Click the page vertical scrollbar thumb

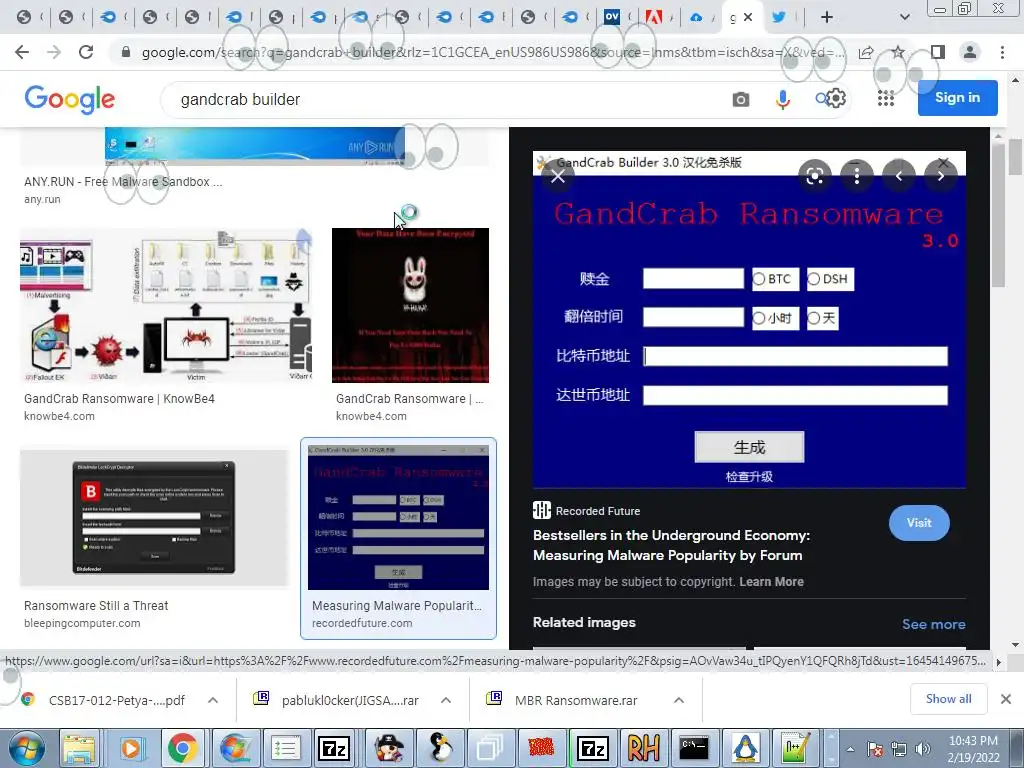pyautogui.click(x=1016, y=157)
